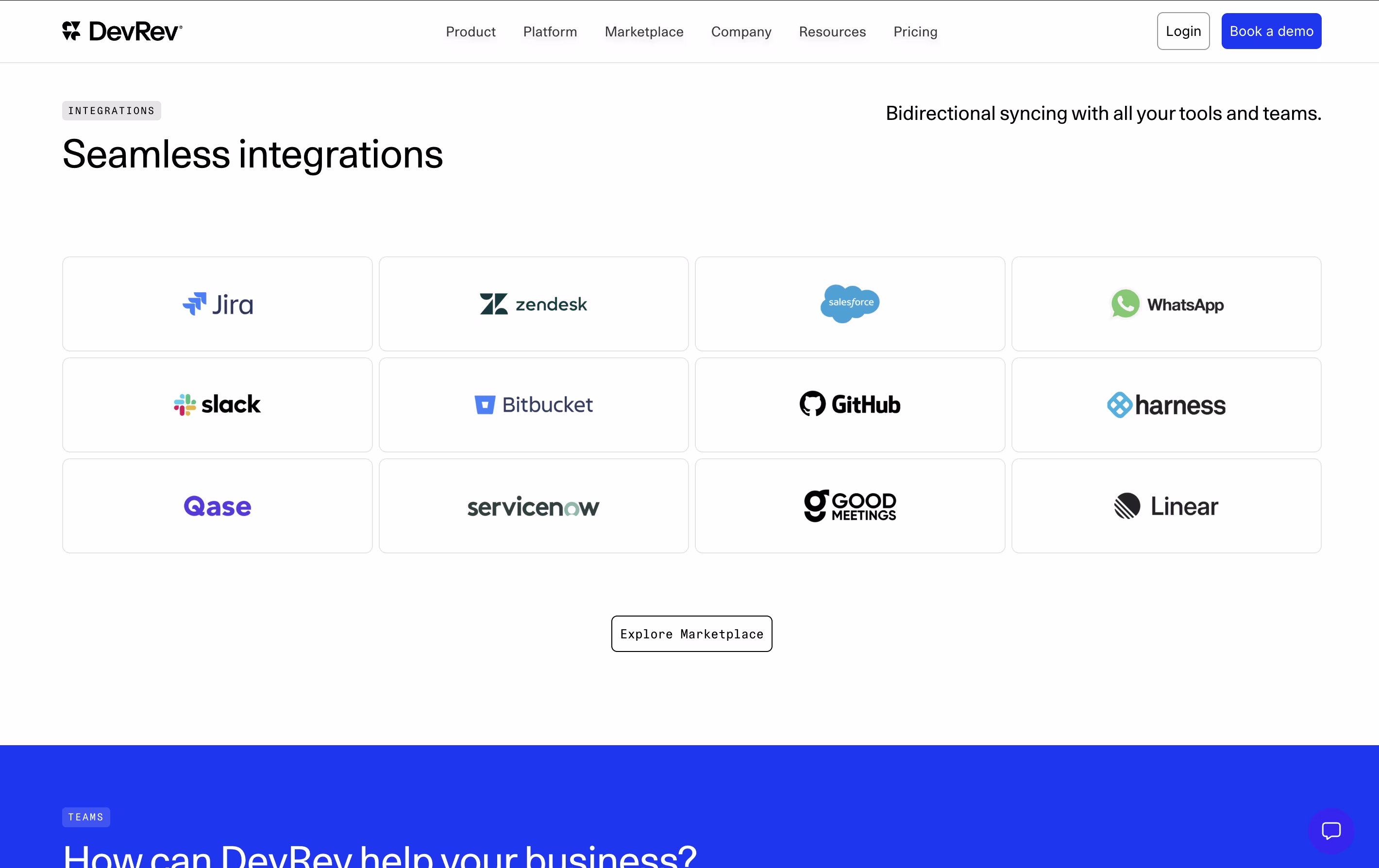Image resolution: width=1379 pixels, height=868 pixels.
Task: Click the Seamless integrations heading
Action: [x=252, y=154]
